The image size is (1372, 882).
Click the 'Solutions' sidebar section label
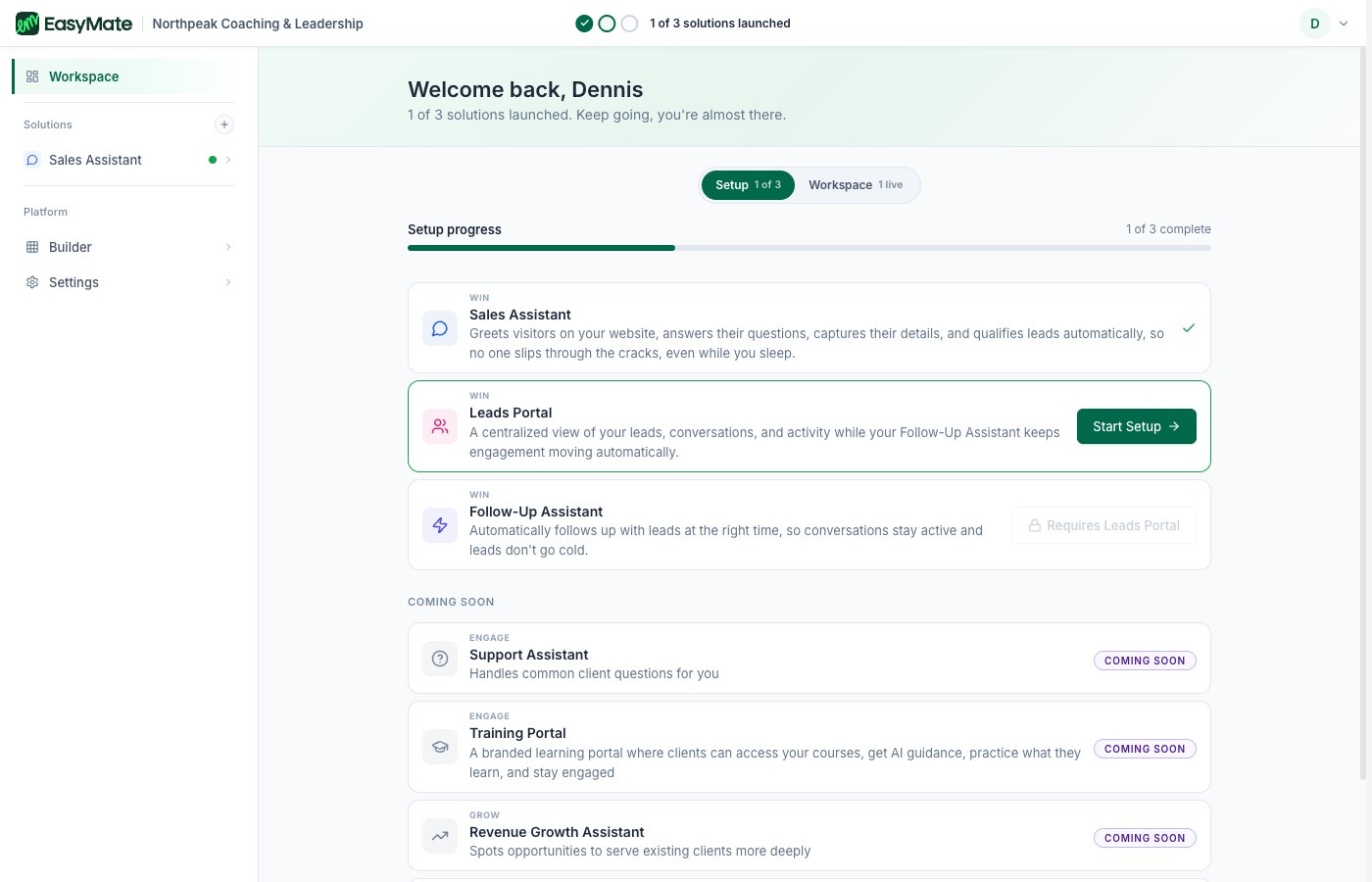click(x=48, y=124)
